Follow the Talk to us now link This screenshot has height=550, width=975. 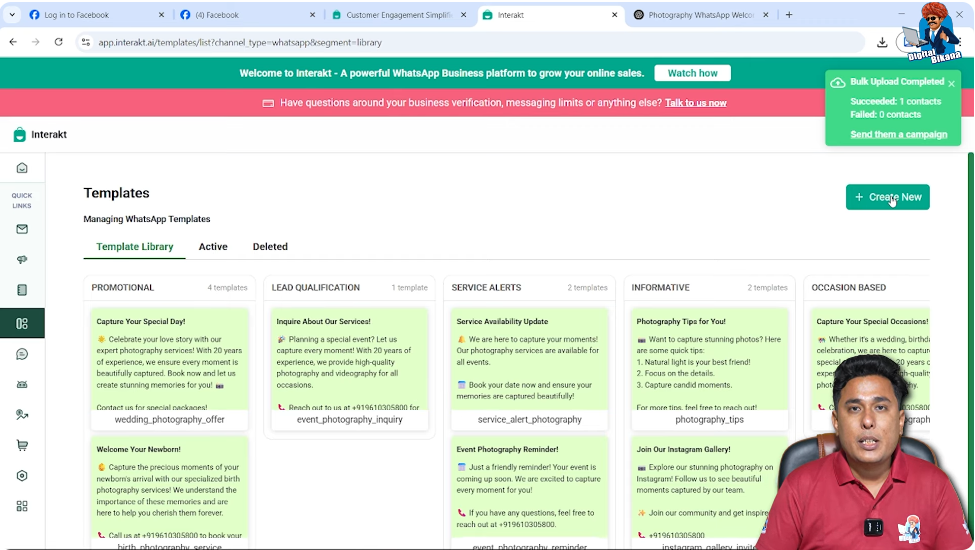tap(695, 103)
